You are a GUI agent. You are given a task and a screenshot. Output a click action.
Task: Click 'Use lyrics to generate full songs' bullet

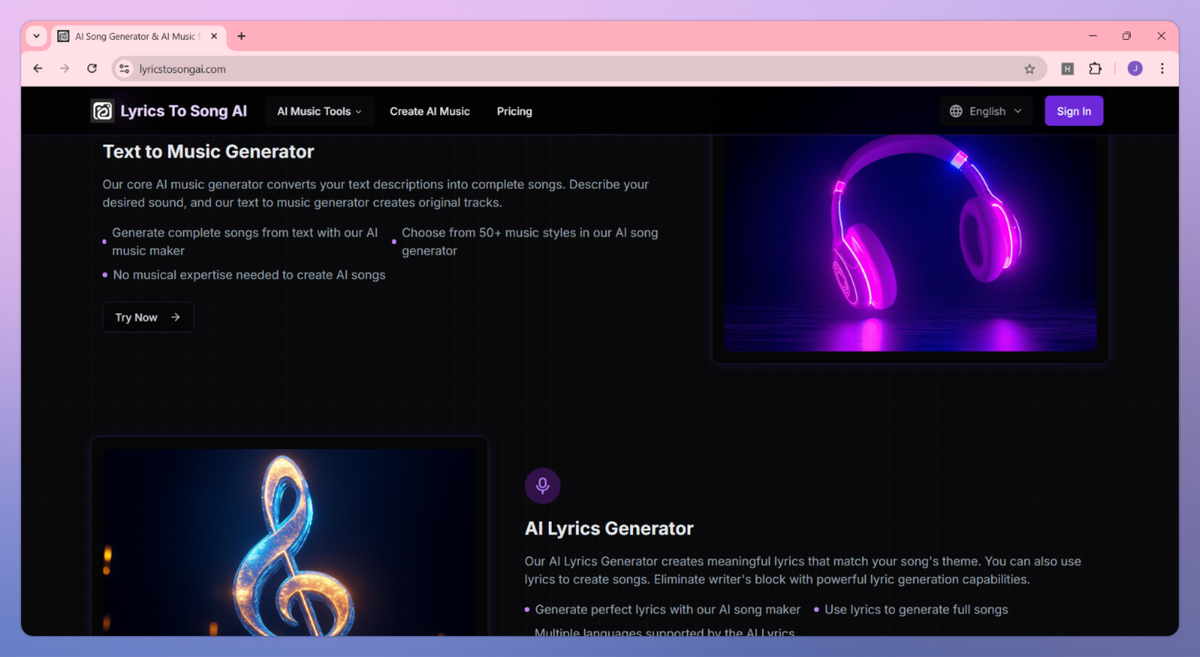[x=916, y=609]
